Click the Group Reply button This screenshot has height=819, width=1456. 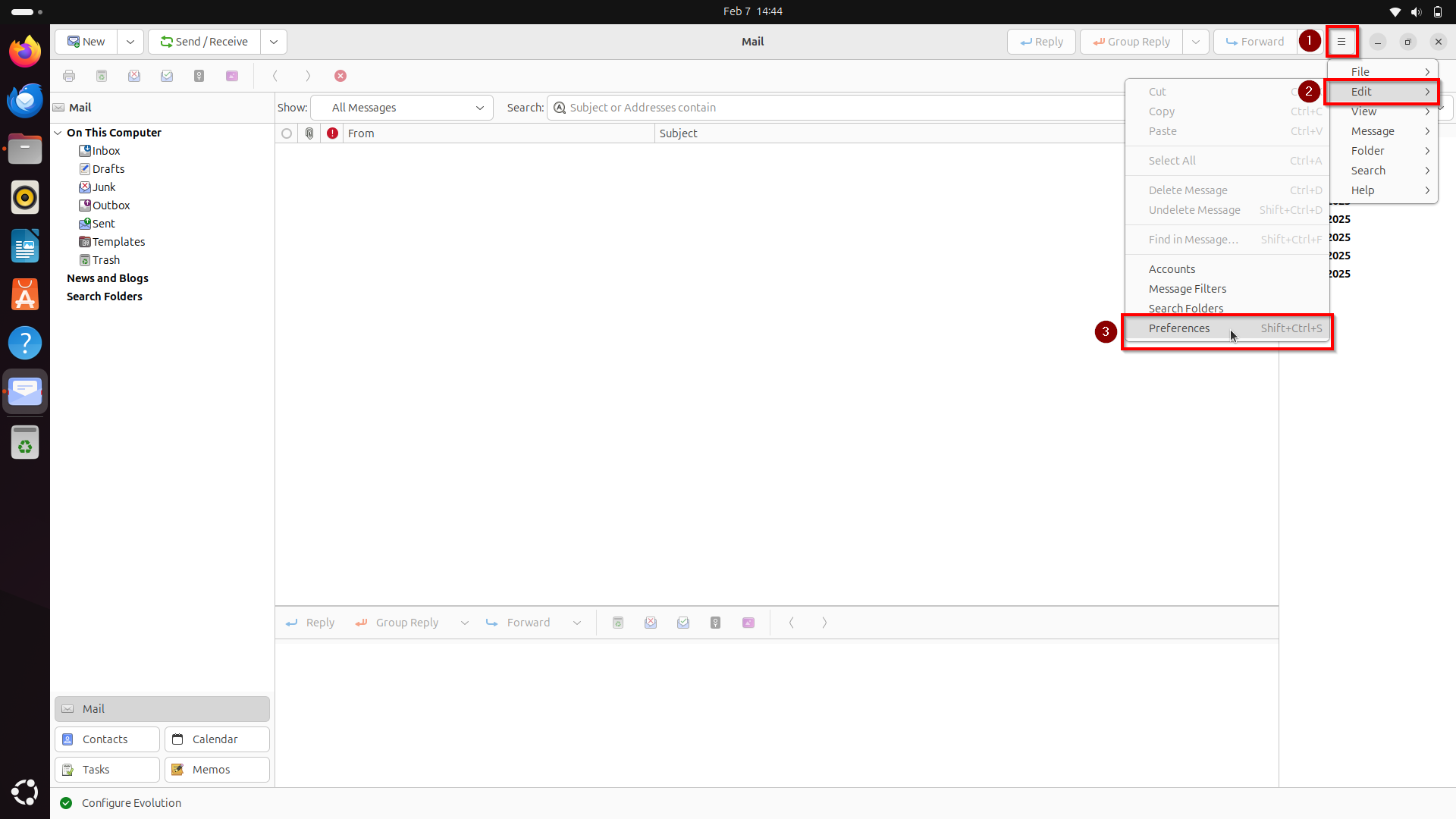pyautogui.click(x=1131, y=42)
